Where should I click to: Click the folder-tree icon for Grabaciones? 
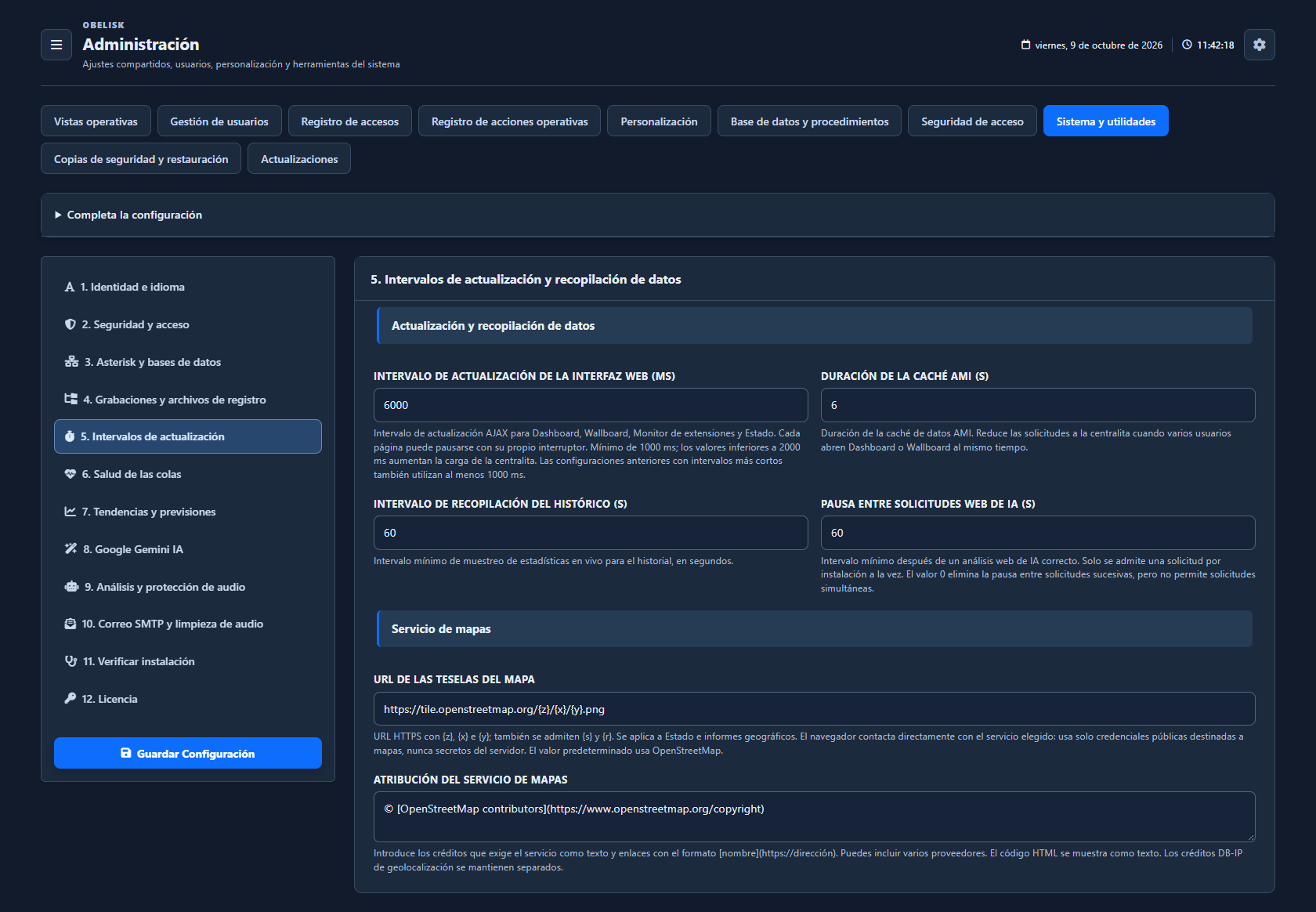click(70, 400)
